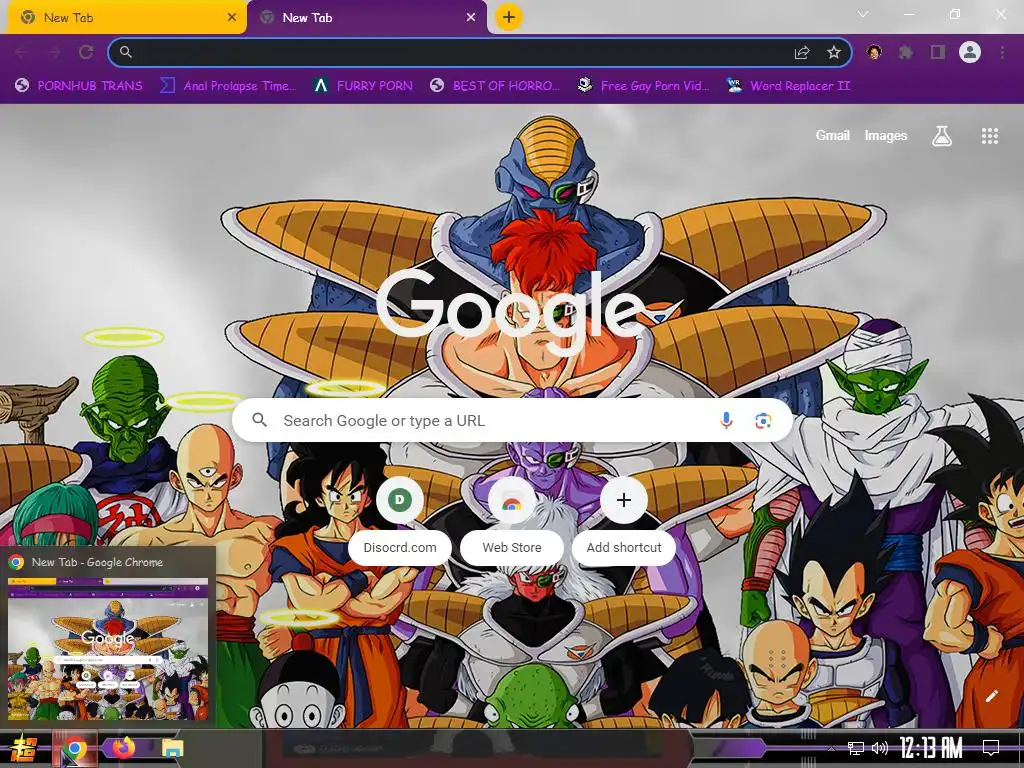This screenshot has height=768, width=1024.
Task: Click the Search Google or type a URL box
Action: (x=513, y=421)
